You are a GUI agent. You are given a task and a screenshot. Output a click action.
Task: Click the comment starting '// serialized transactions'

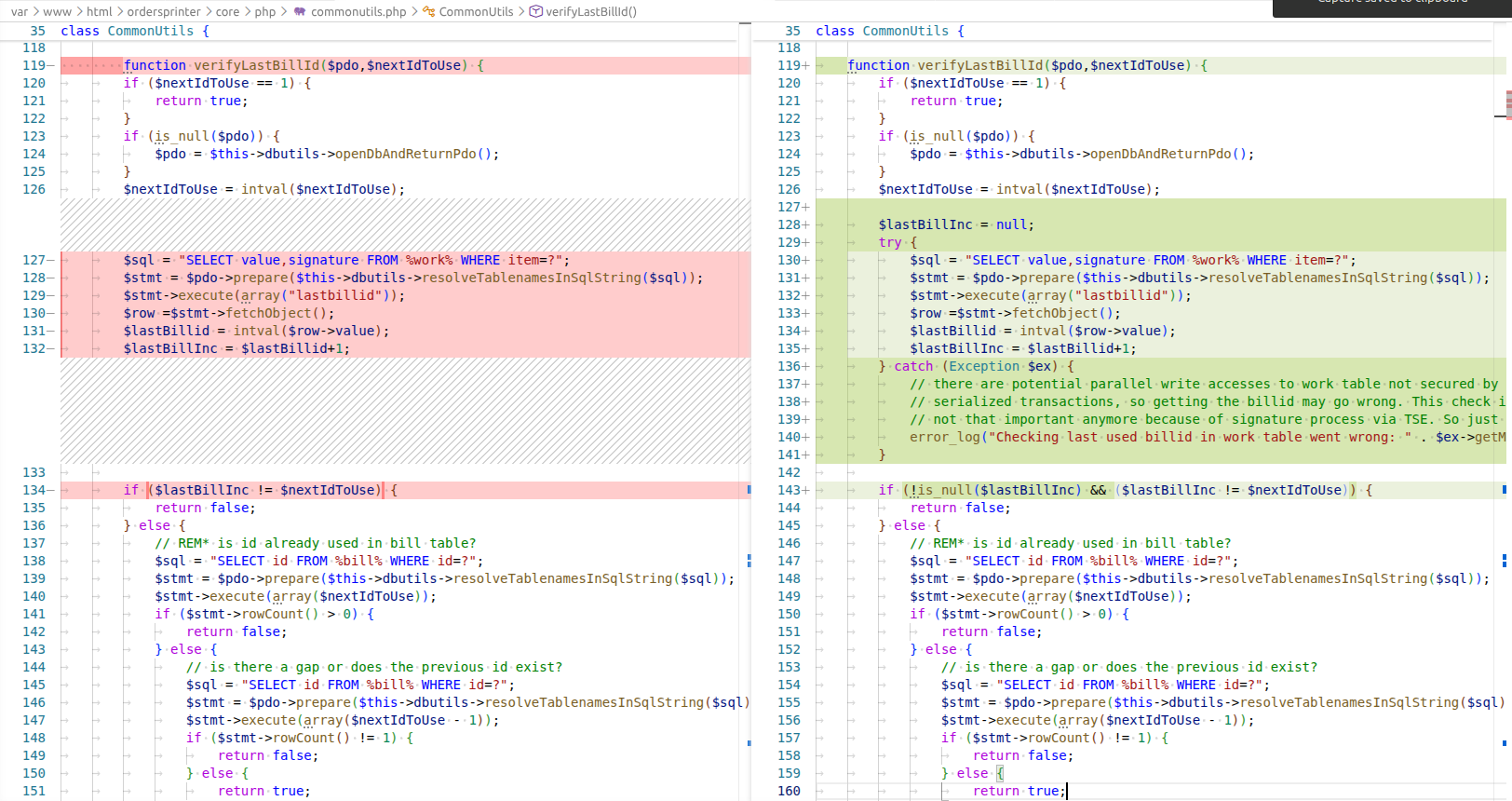pyautogui.click(x=1208, y=401)
